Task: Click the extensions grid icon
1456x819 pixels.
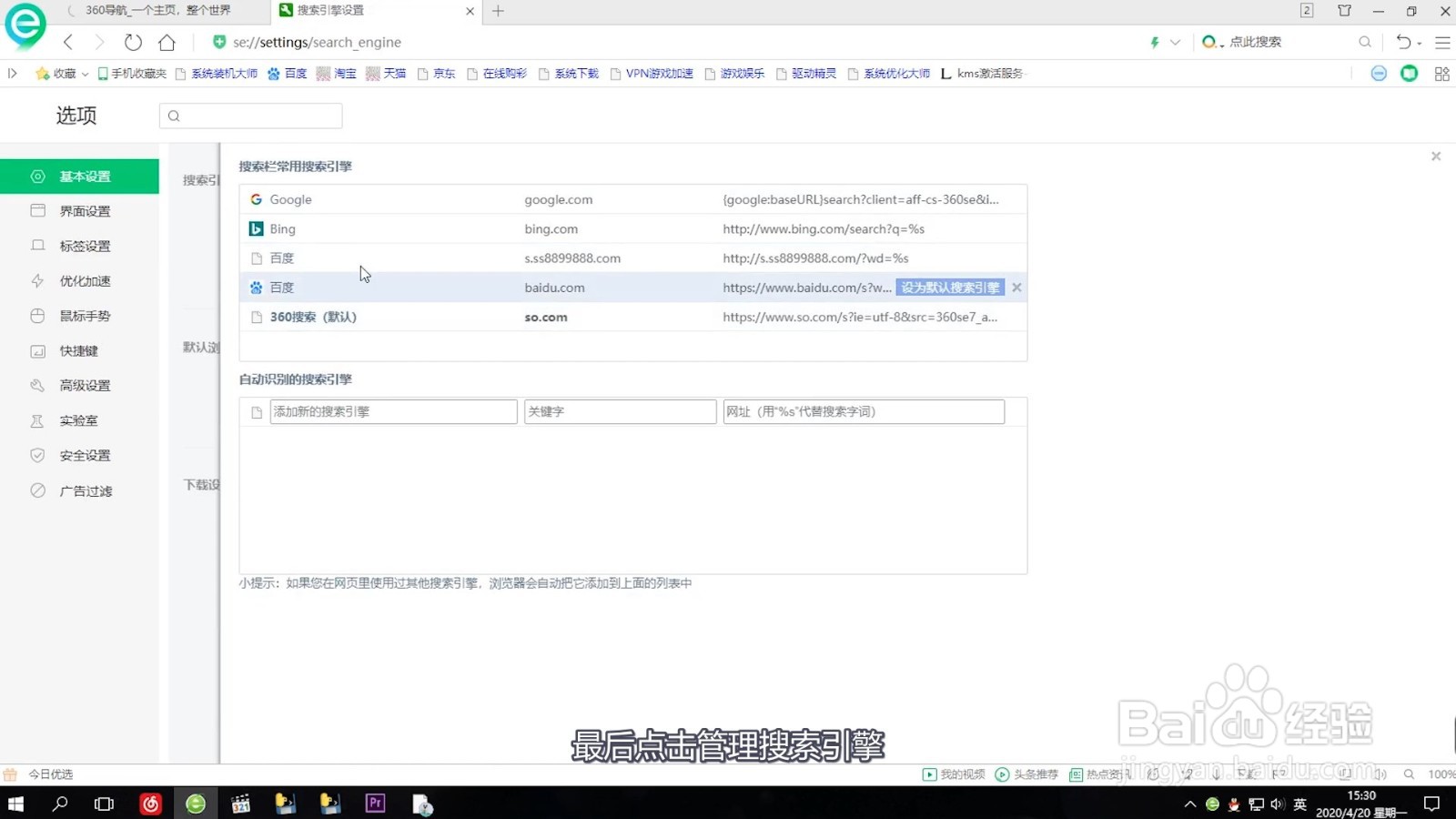Action: point(1442,74)
